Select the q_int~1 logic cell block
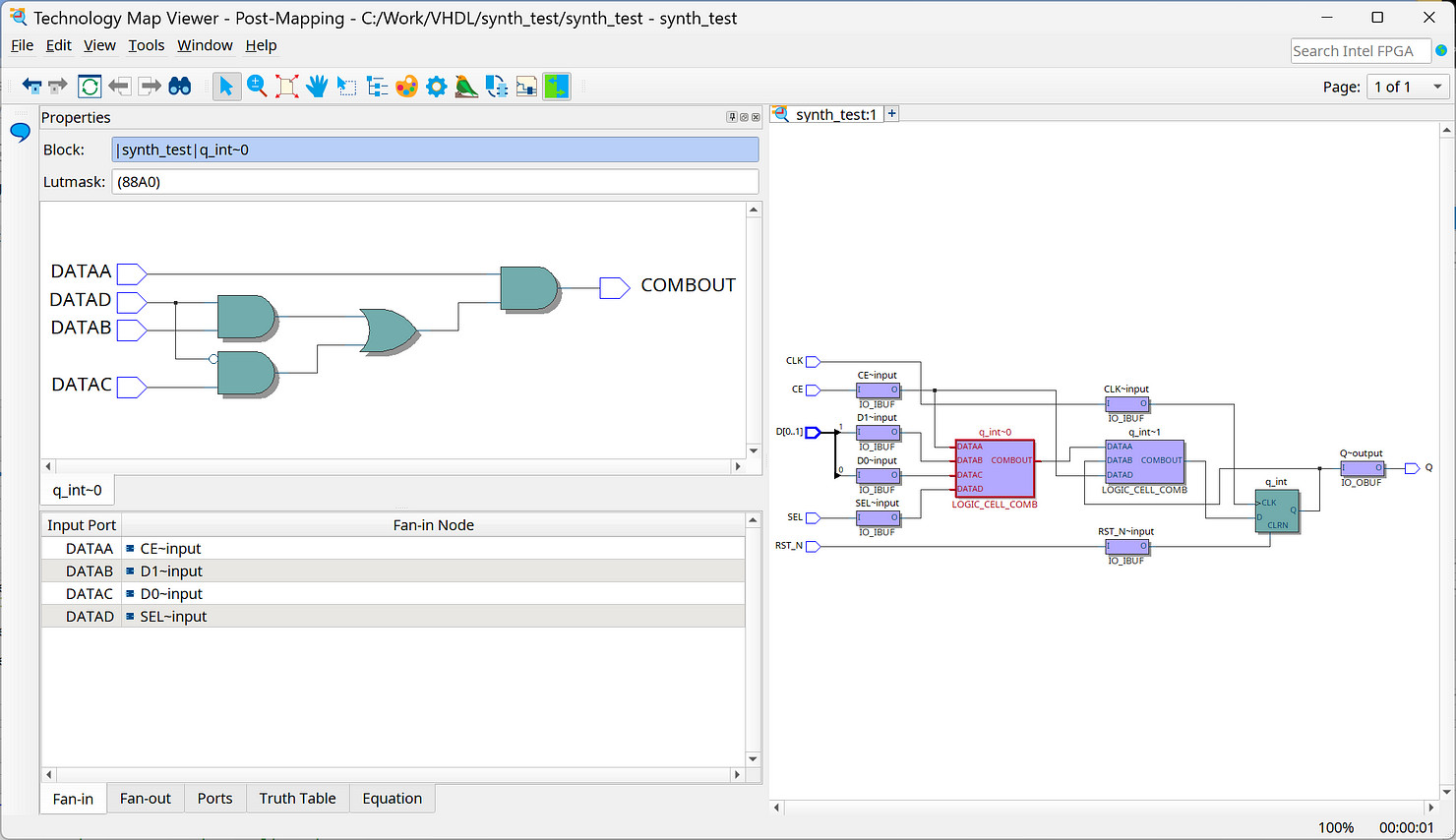This screenshot has width=1456, height=840. (x=1144, y=461)
